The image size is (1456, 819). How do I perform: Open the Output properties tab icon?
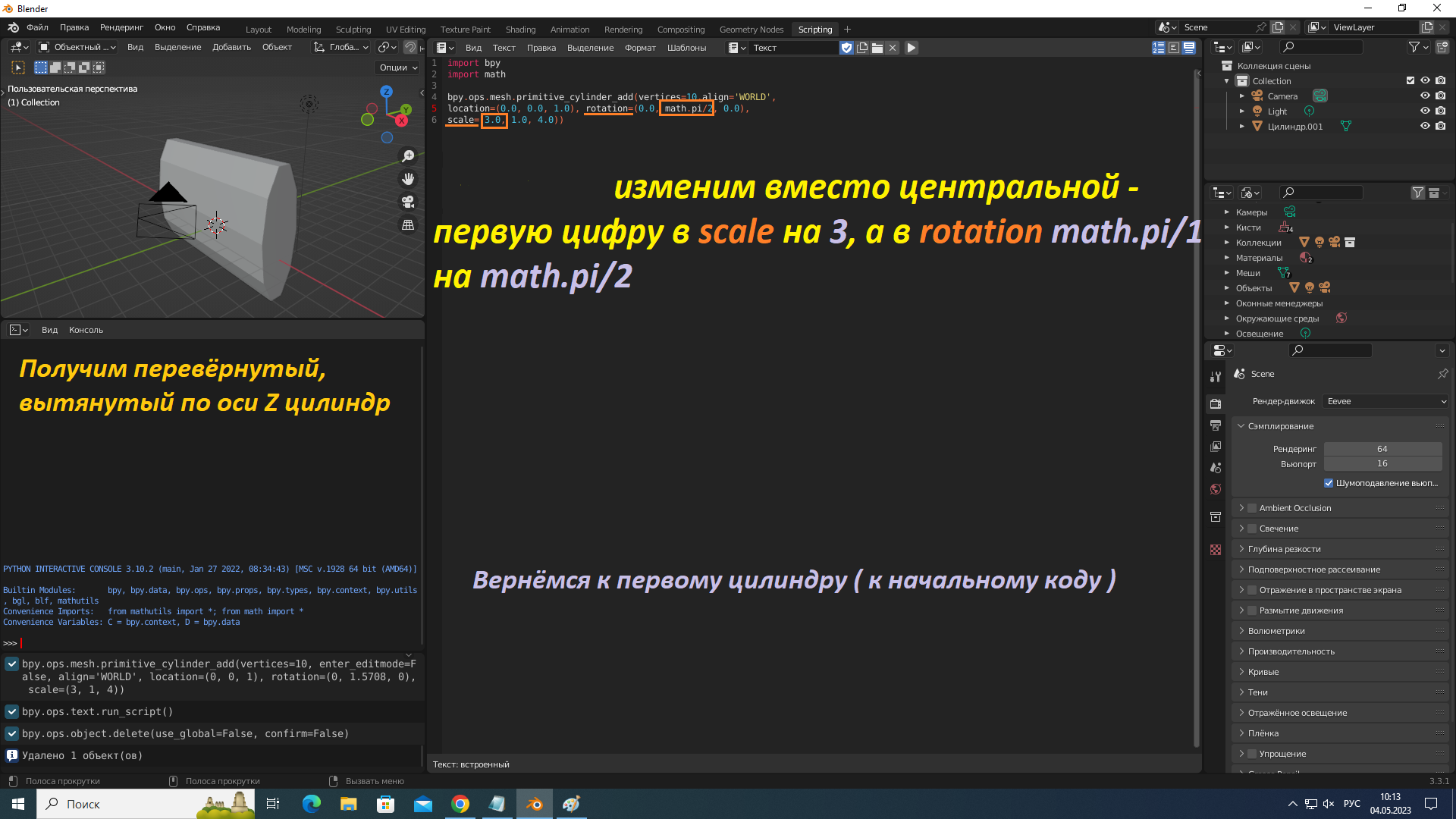(1216, 425)
